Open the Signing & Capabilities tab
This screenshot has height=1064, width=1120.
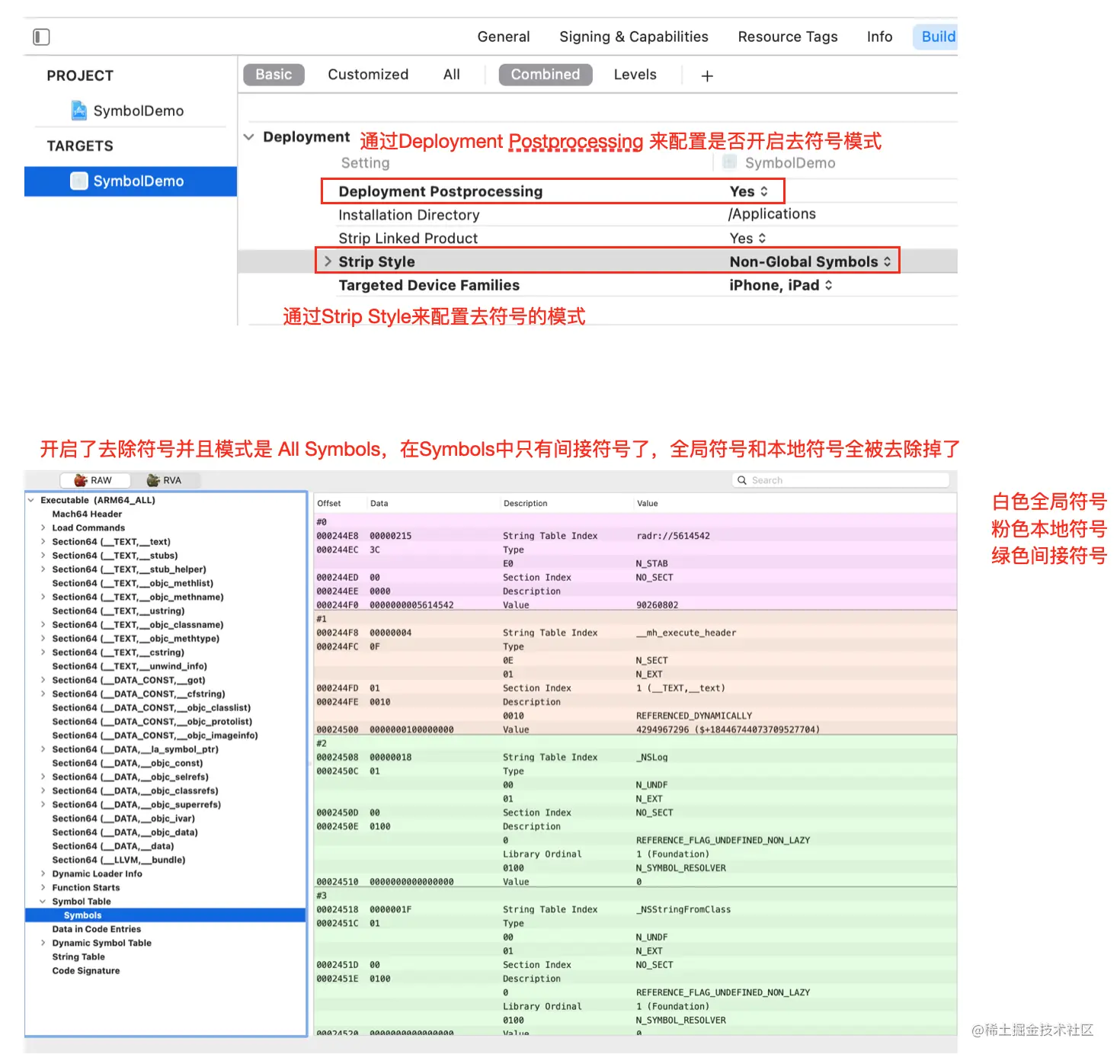point(633,36)
